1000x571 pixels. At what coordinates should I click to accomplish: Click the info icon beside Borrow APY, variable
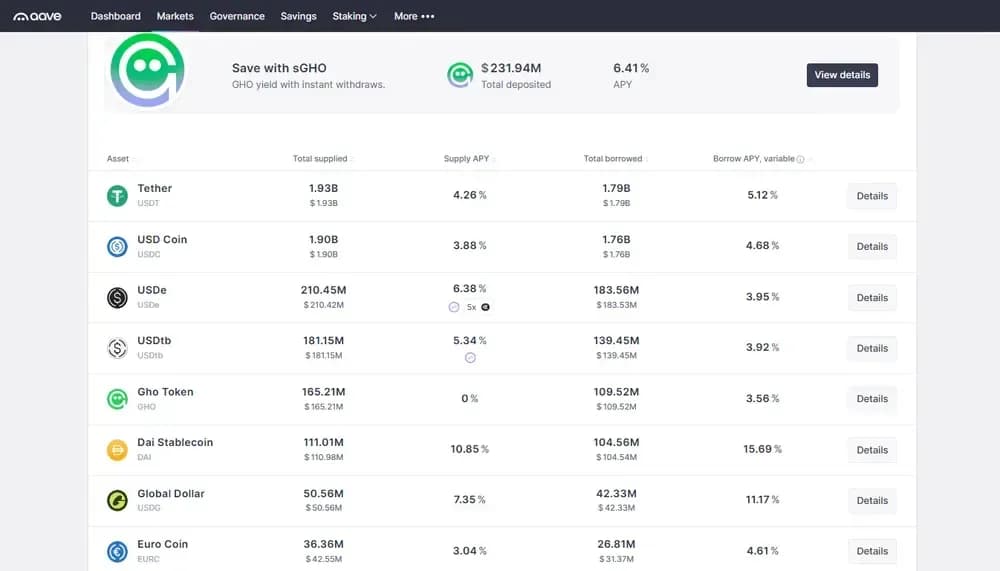coord(801,159)
